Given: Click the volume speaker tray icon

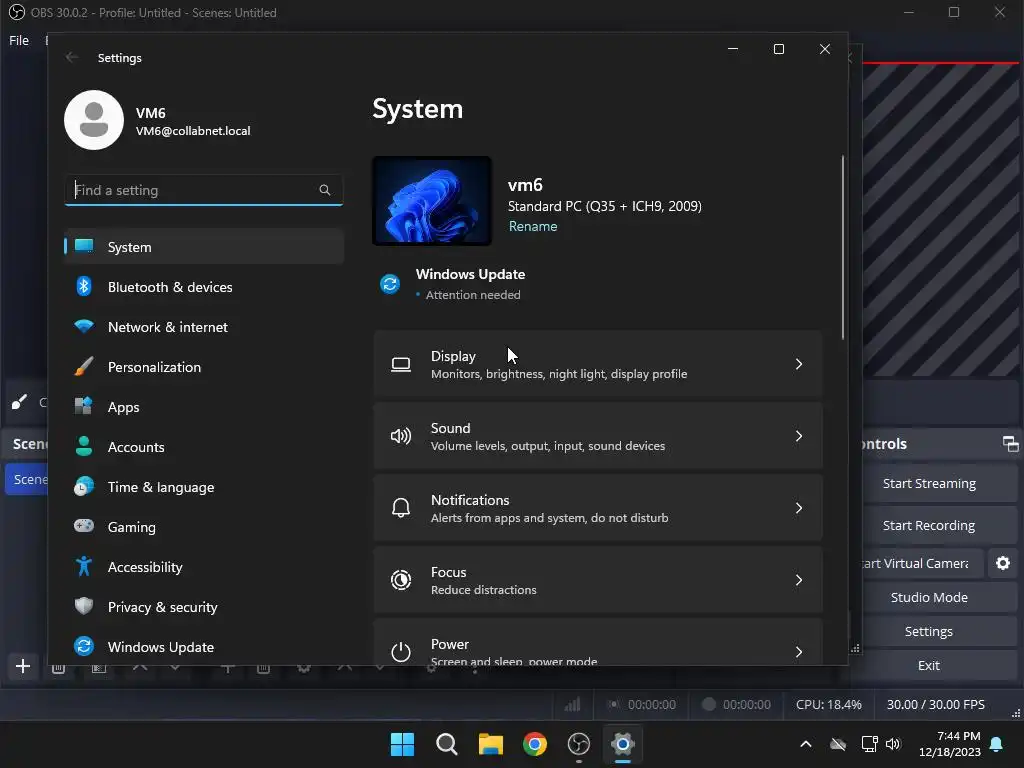Looking at the screenshot, I should pyautogui.click(x=893, y=744).
